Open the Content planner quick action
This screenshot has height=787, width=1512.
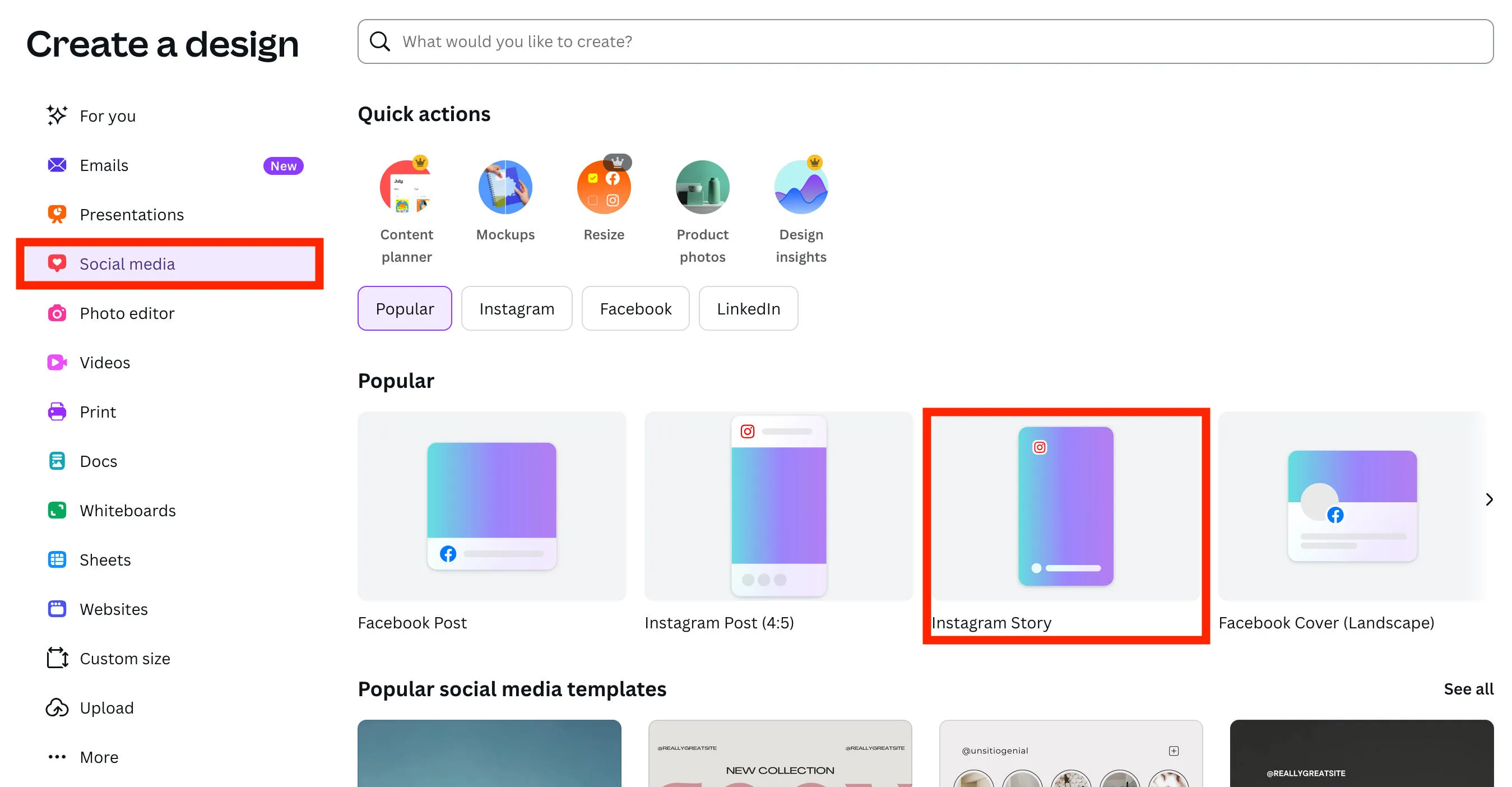(406, 188)
